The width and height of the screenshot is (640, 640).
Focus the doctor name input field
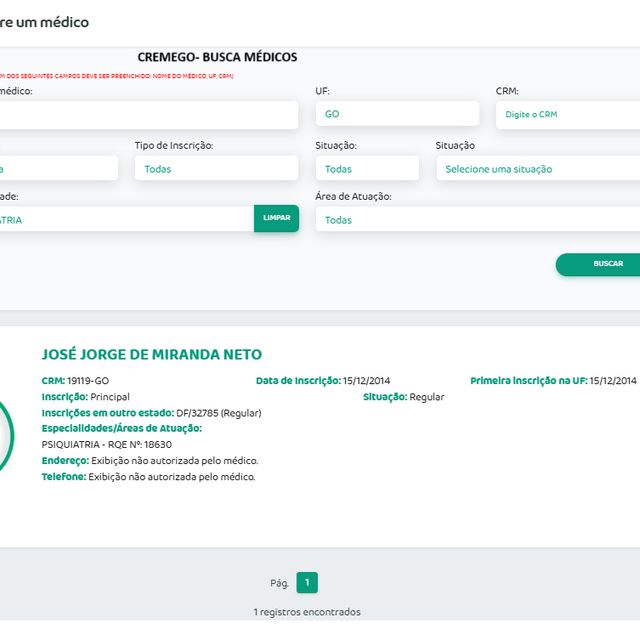149,115
